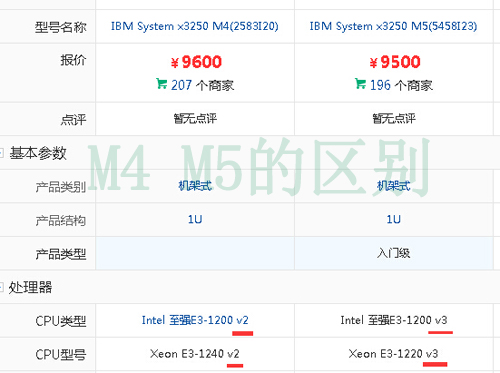Click the 产品结构 row label
This screenshot has width=500, height=373.
(61, 220)
